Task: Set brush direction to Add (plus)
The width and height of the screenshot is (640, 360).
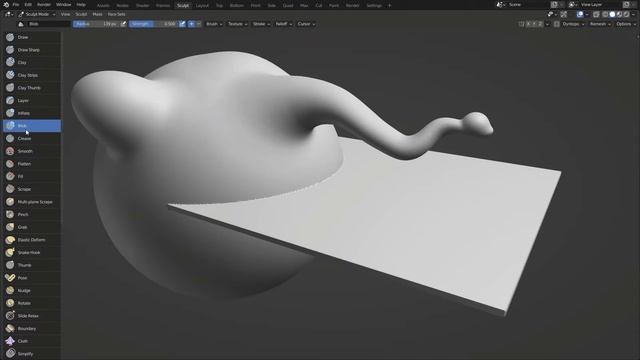Action: 191,24
